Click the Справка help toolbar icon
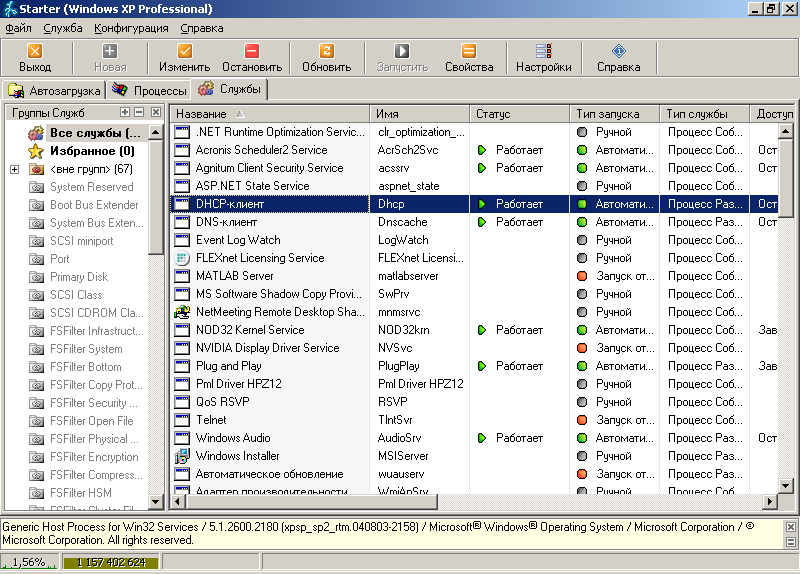 [x=618, y=51]
